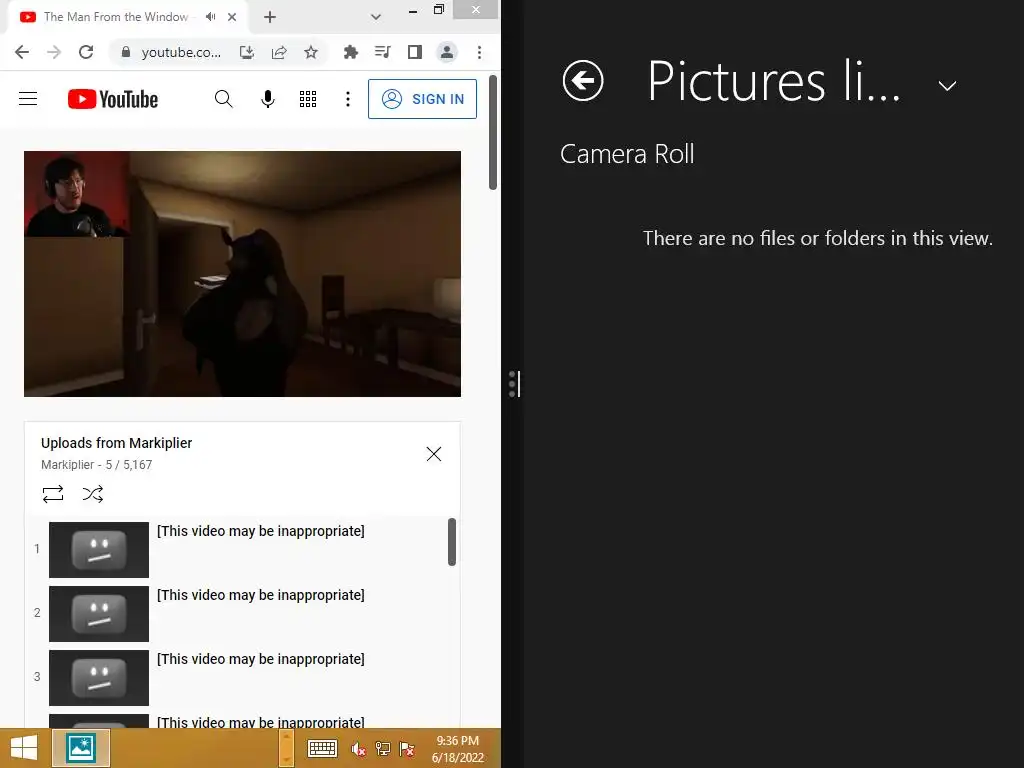Click the video player
The image size is (1024, 768).
coord(242,274)
